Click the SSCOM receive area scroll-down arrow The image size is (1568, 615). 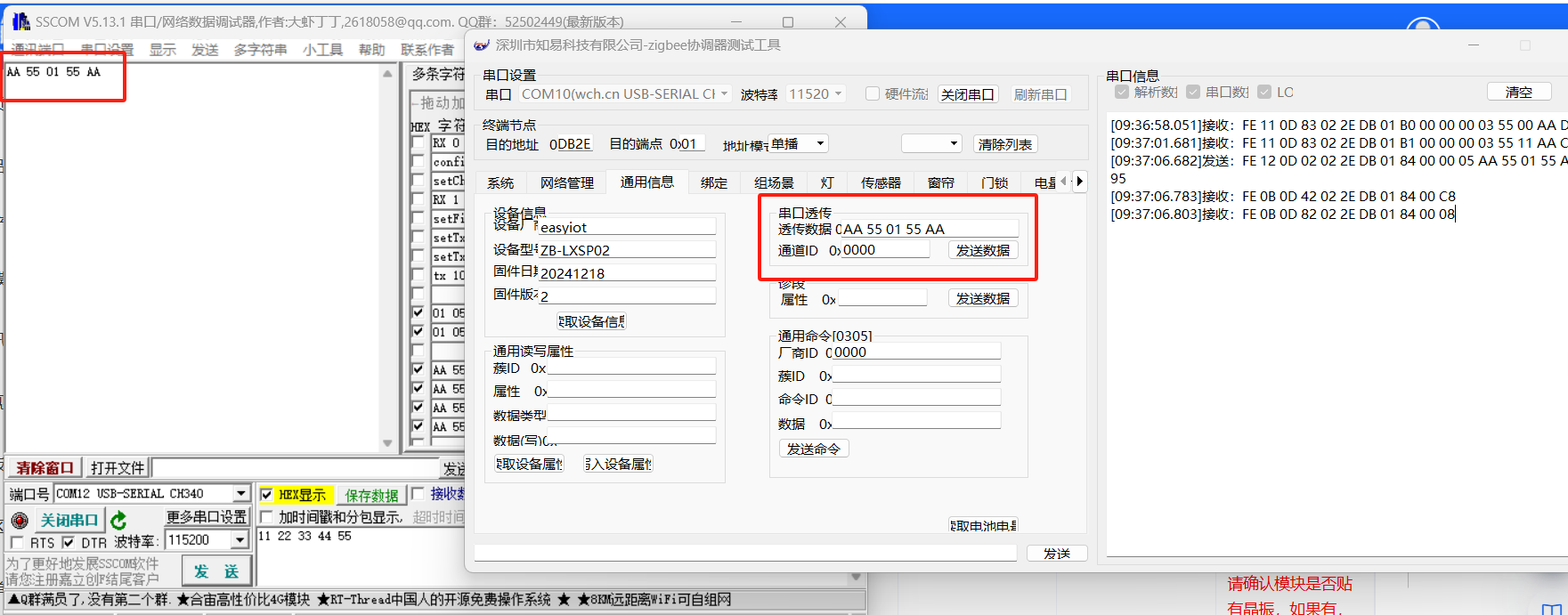click(x=387, y=442)
